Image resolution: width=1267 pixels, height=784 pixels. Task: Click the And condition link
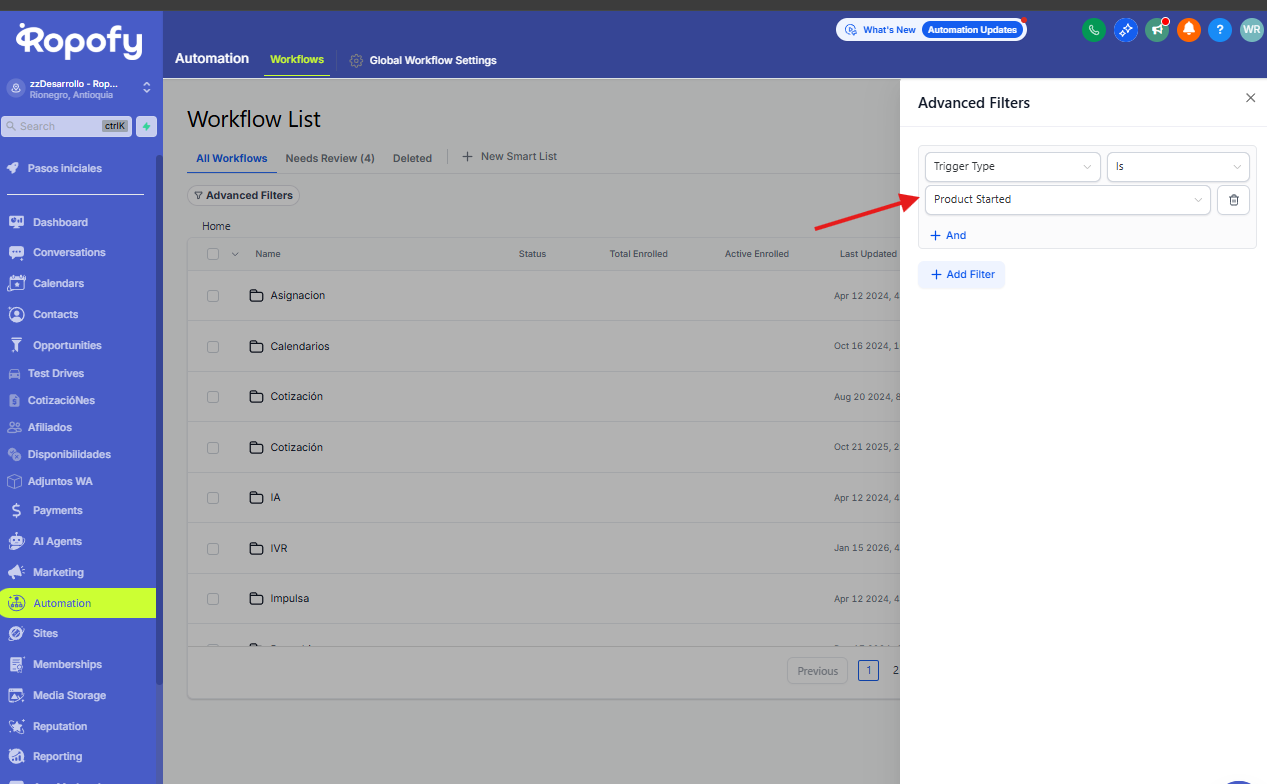point(948,236)
